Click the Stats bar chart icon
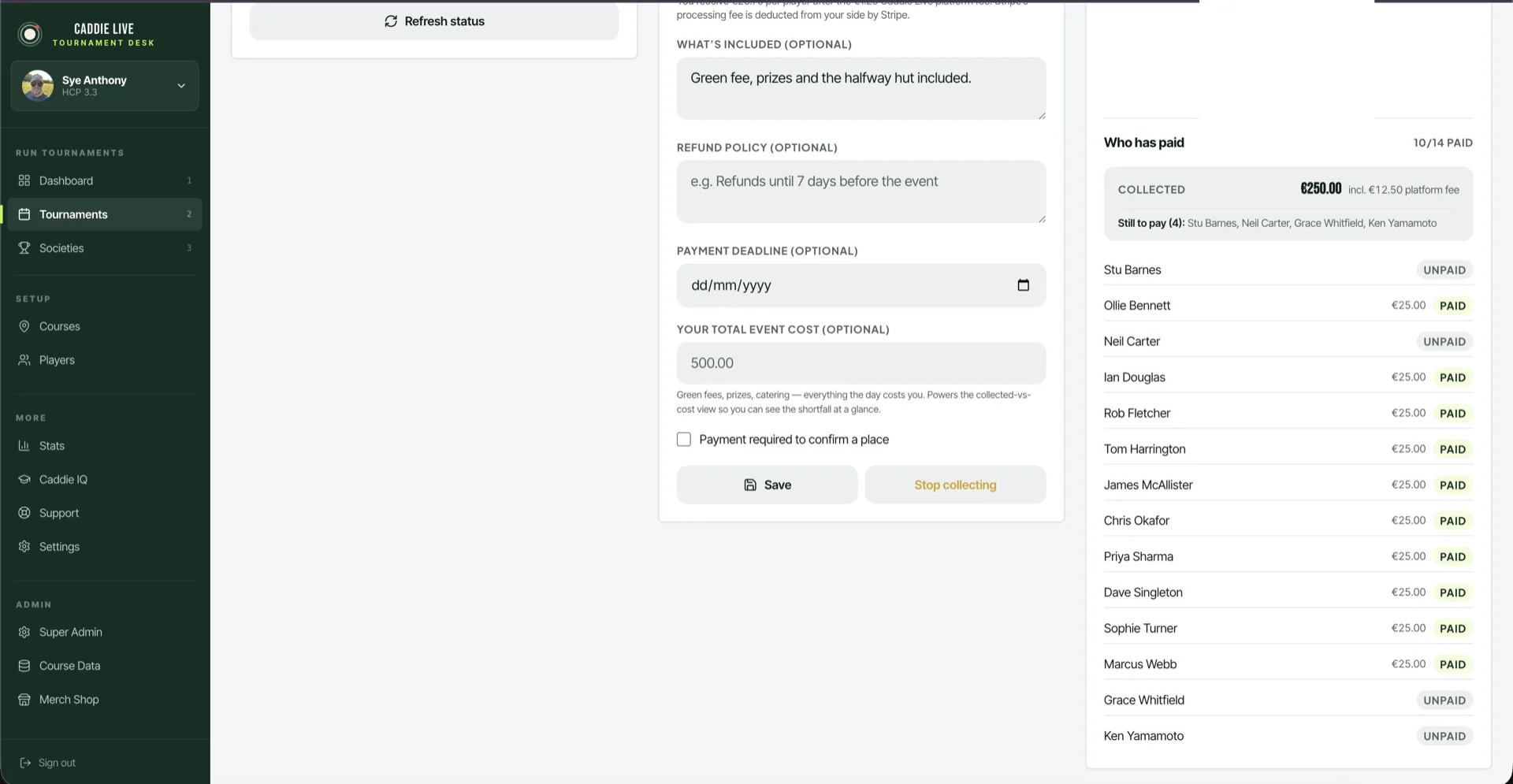This screenshot has height=784, width=1513. tap(24, 446)
